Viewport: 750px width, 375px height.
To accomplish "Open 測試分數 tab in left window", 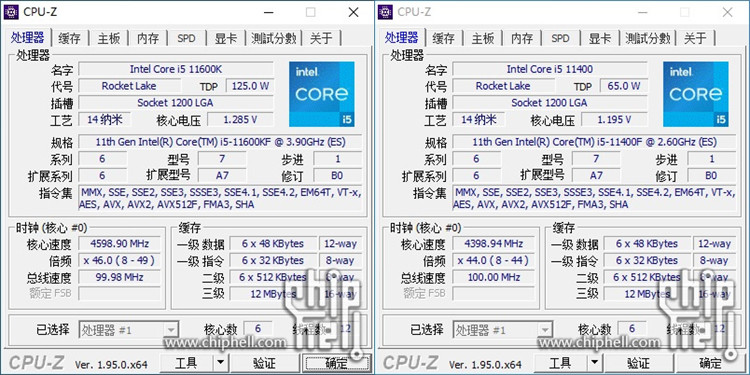I will [x=274, y=38].
